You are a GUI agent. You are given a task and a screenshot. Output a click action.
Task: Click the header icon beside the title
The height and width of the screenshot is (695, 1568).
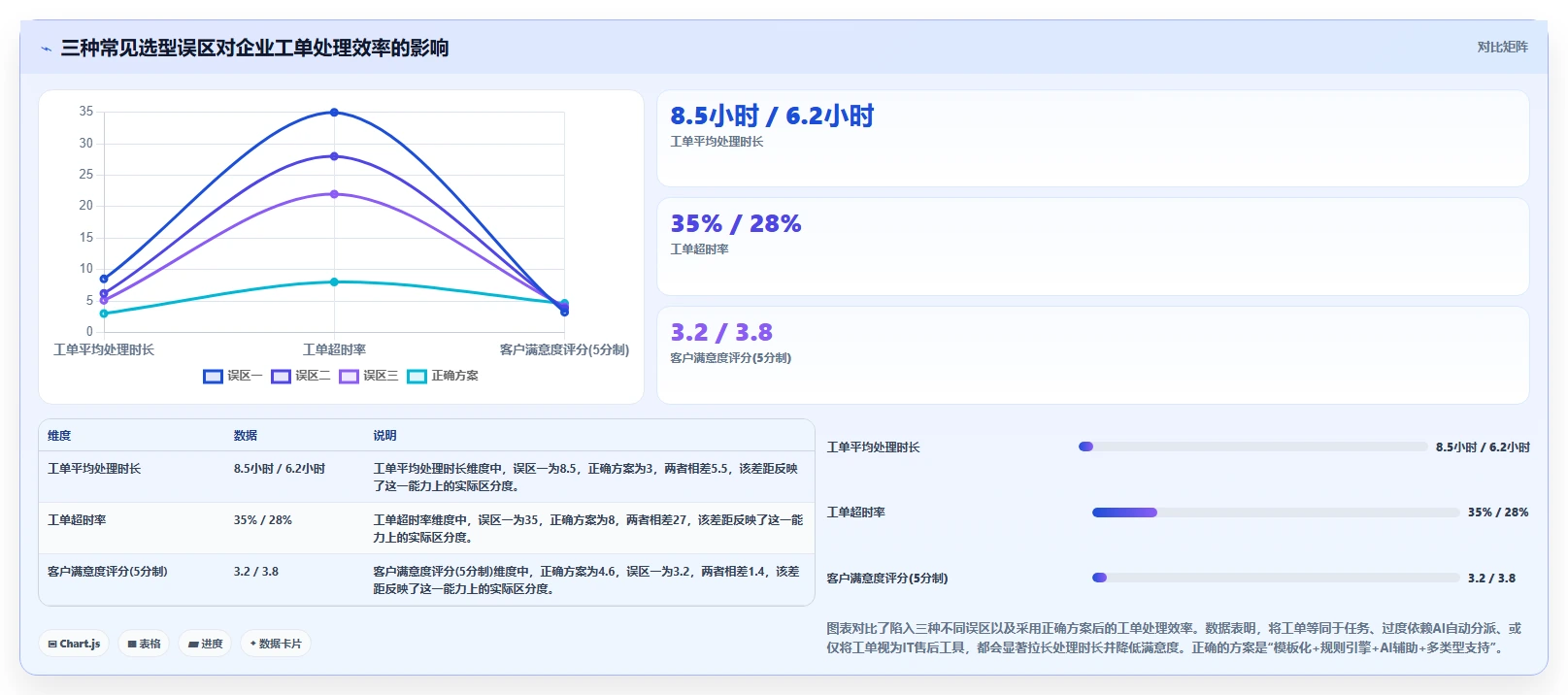point(46,49)
